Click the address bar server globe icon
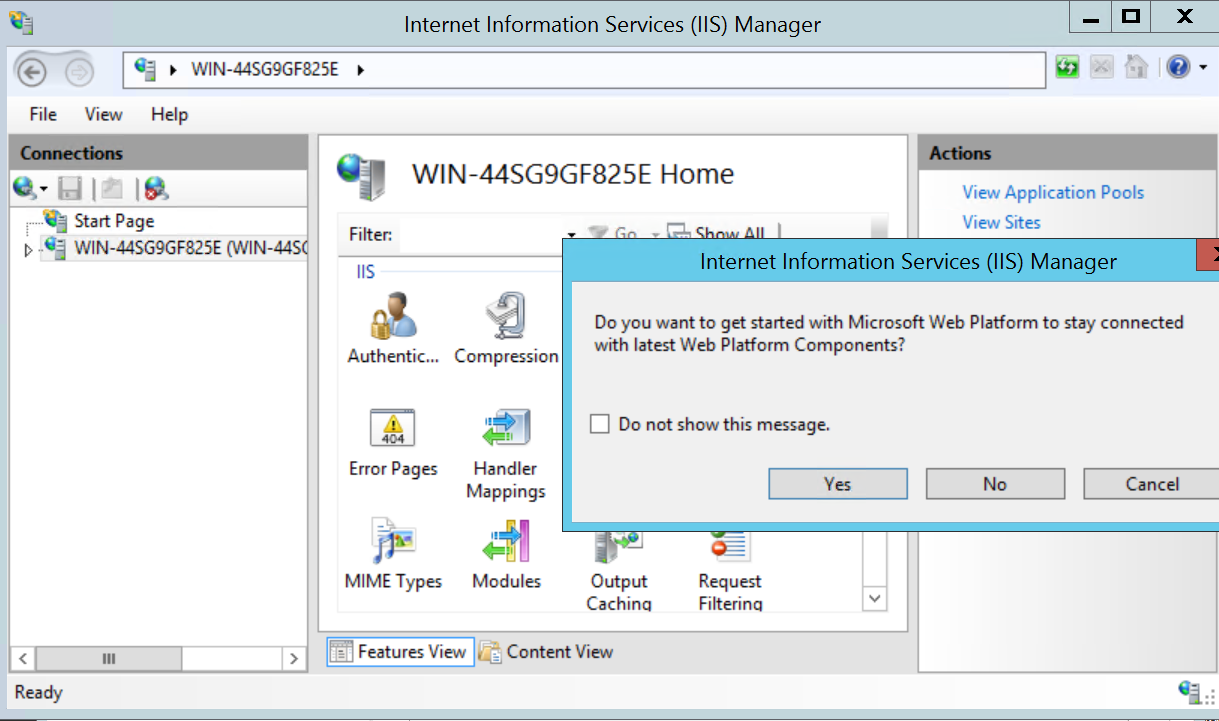1219x721 pixels. 146,70
